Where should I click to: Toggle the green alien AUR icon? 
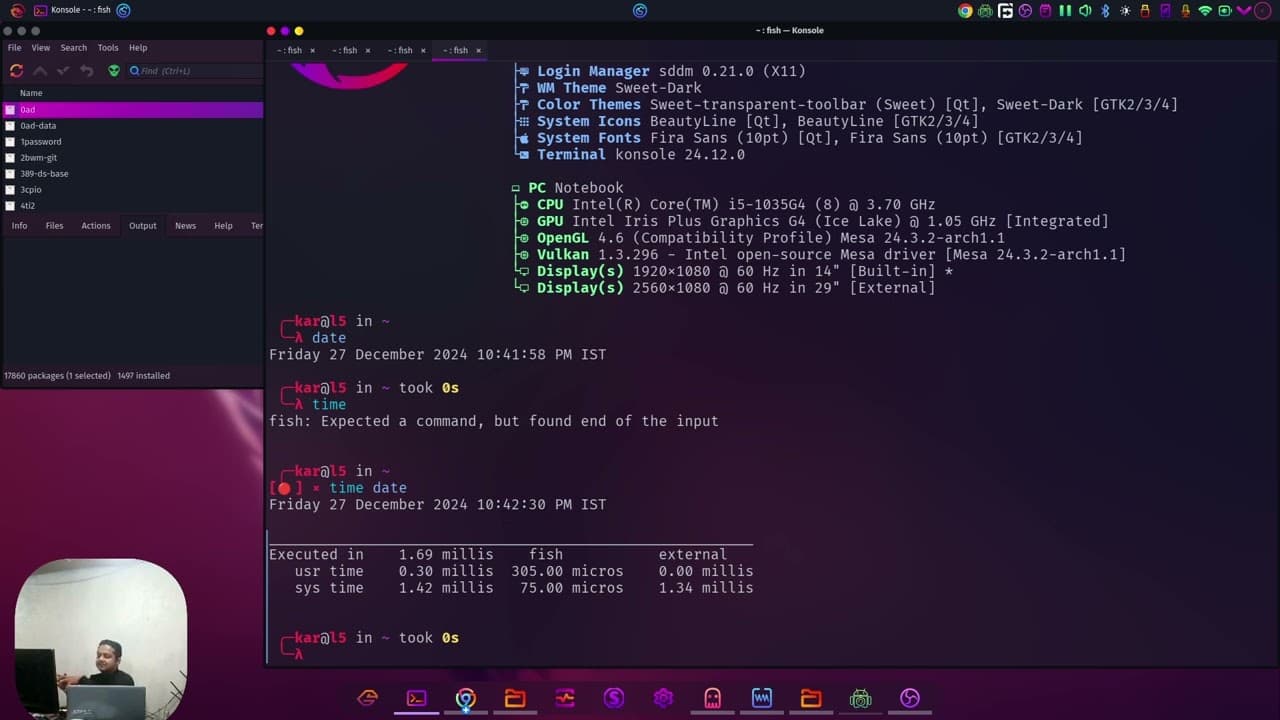point(114,71)
